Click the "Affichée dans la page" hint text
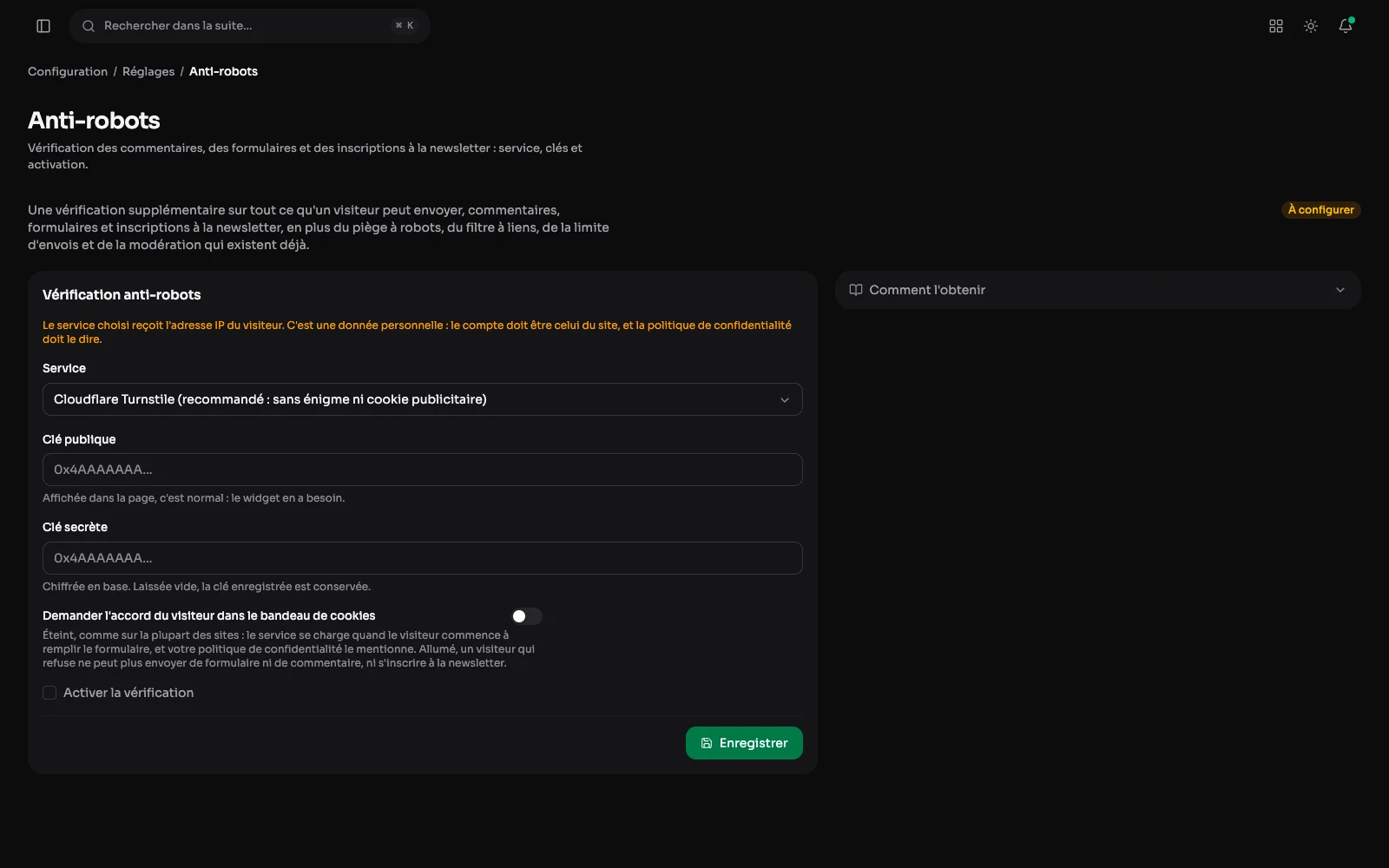Screen dimensions: 1389x868 194,498
